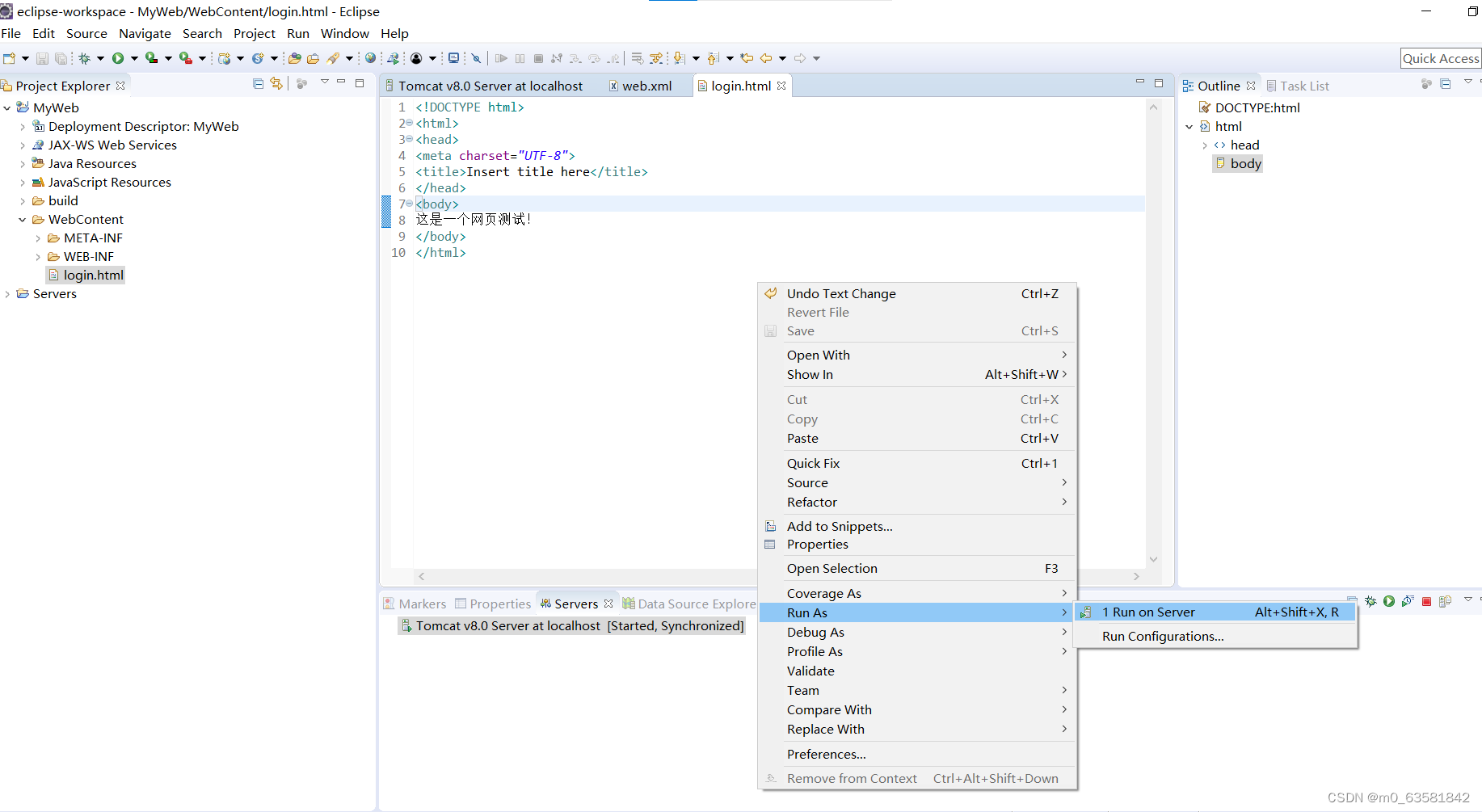The image size is (1482, 812).
Task: Click the Open Task toolbar icon
Action: 313,57
